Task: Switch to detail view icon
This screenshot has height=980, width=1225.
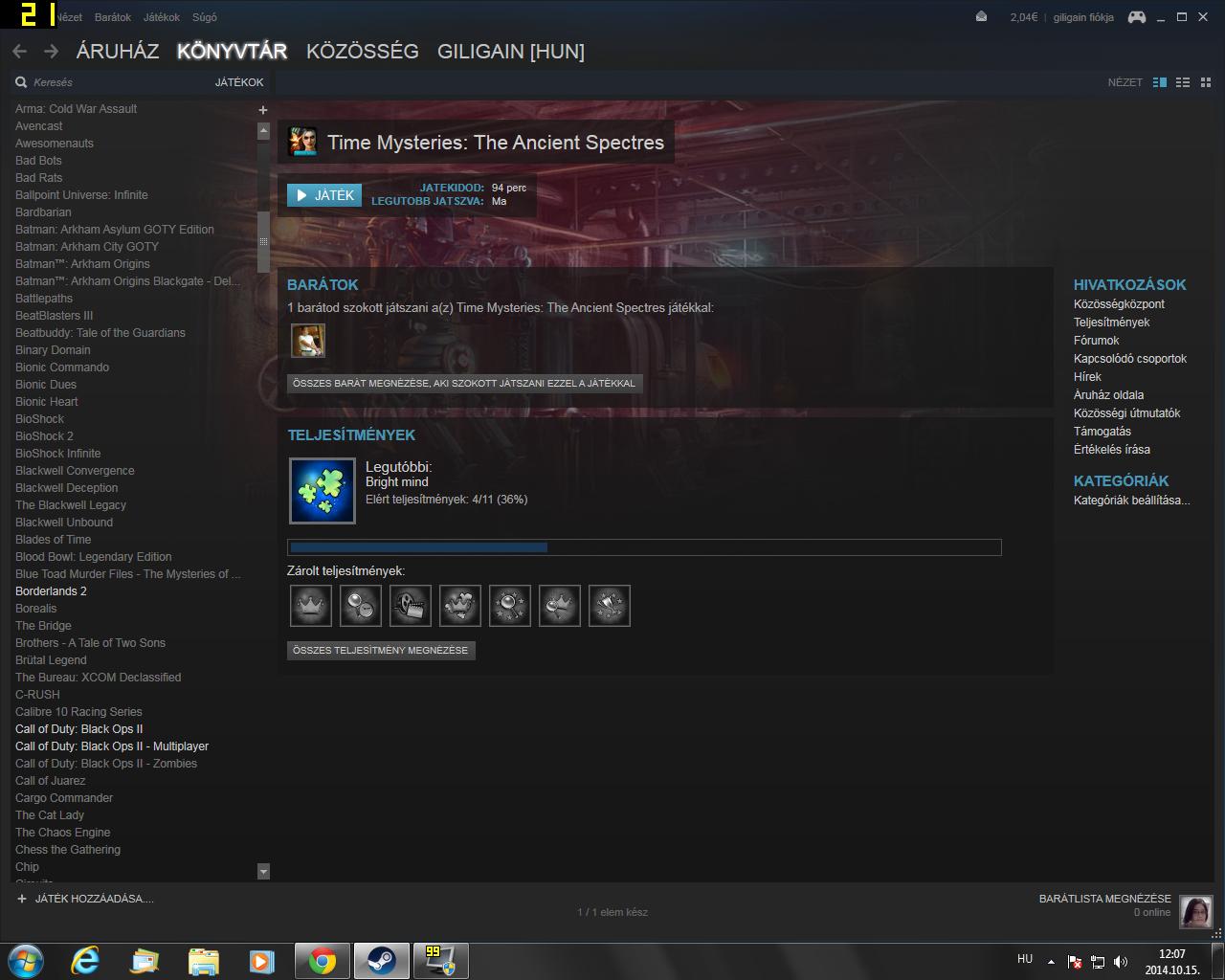Action: click(x=1160, y=82)
